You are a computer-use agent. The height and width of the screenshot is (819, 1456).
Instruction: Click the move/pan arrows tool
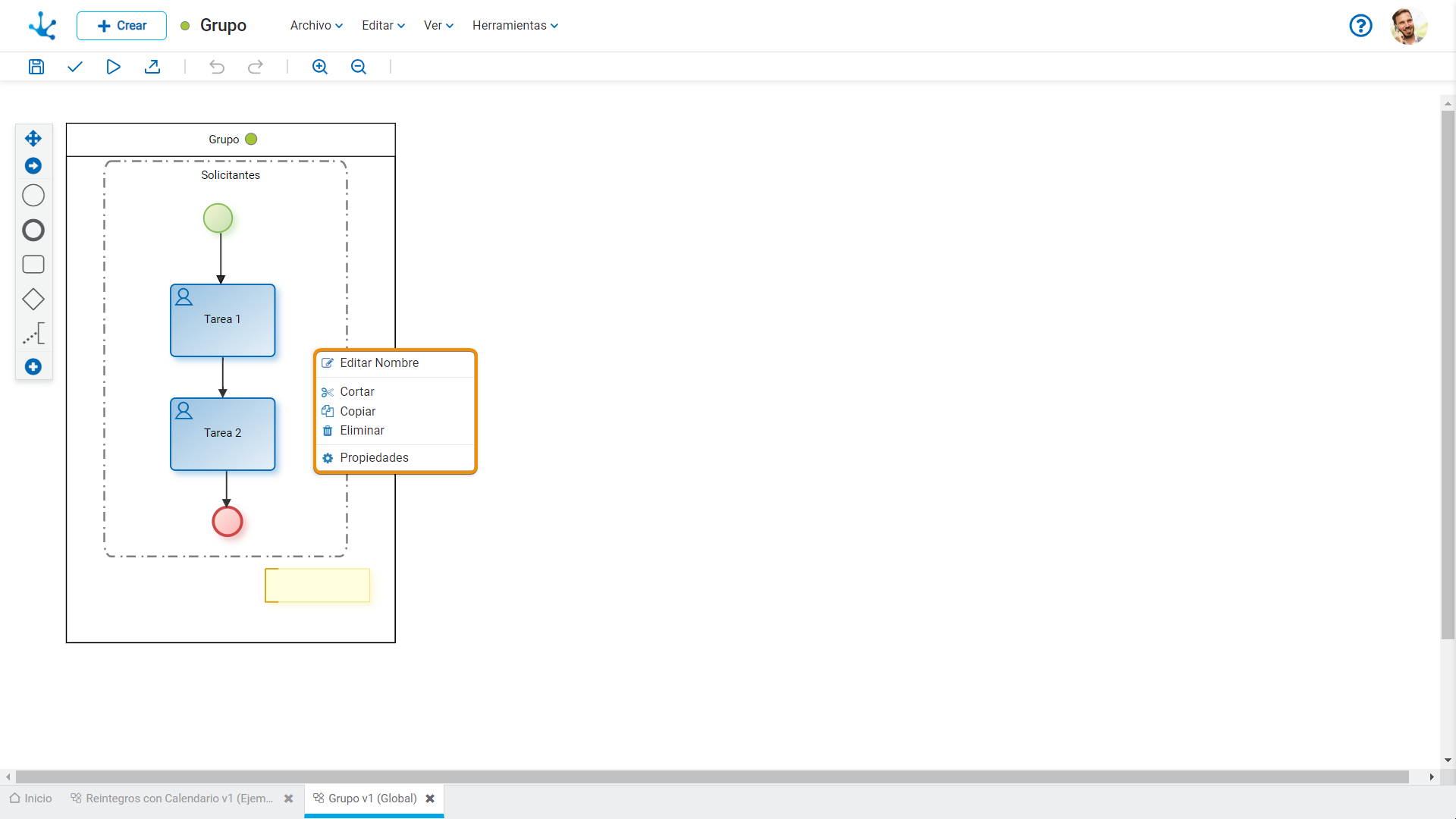coord(33,138)
